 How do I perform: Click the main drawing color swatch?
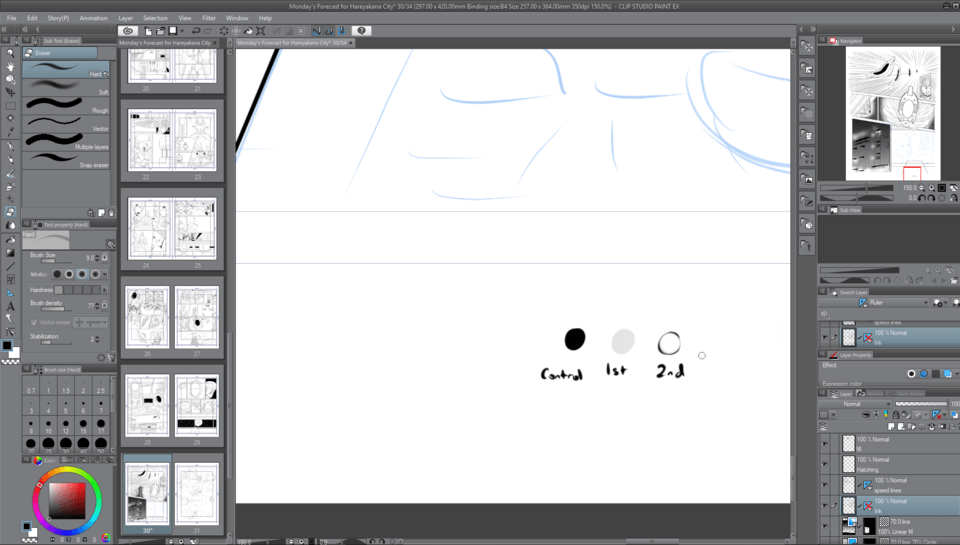pyautogui.click(x=7, y=346)
